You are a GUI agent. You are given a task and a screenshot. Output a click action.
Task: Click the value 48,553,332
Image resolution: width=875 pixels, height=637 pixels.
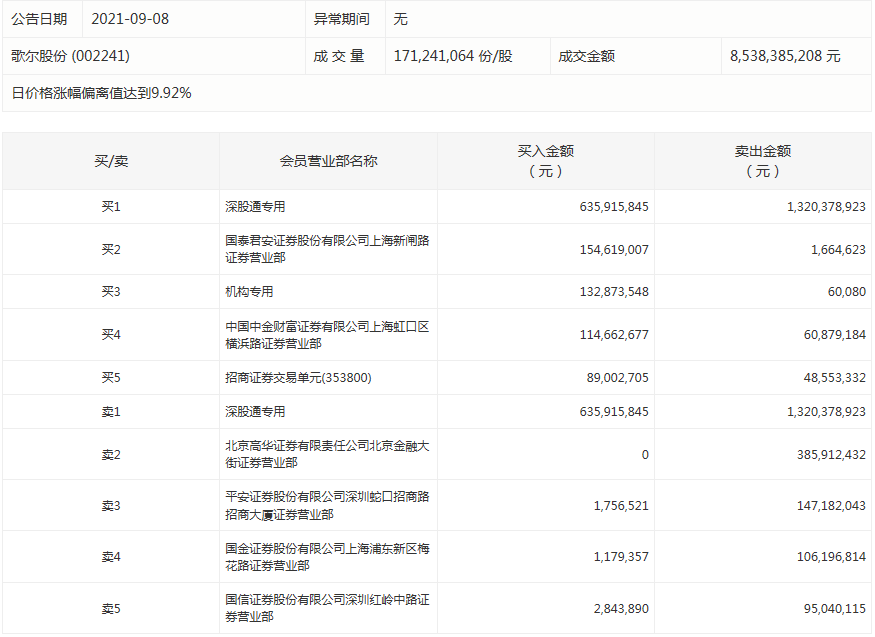click(834, 378)
